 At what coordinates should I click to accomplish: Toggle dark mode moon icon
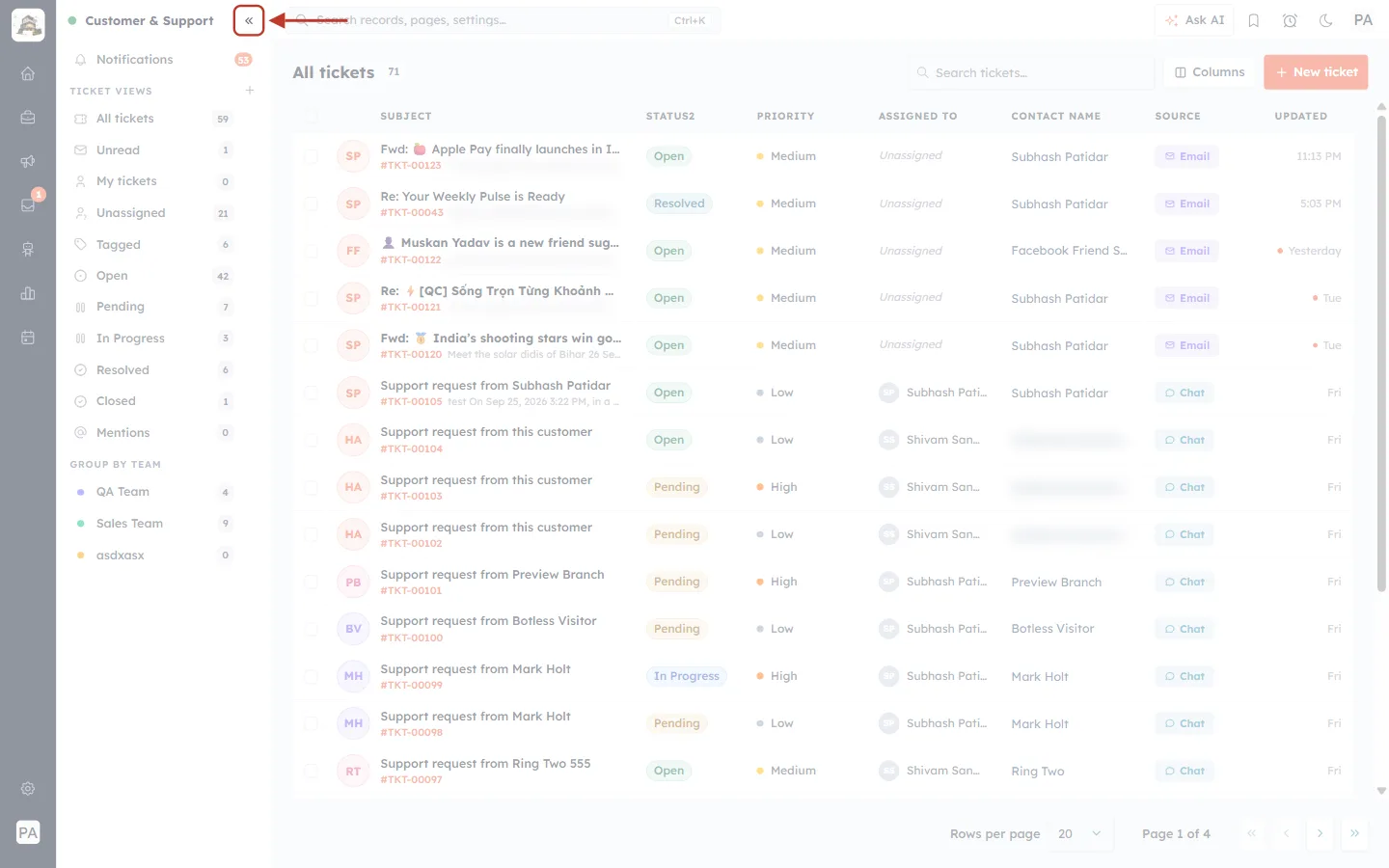1325,20
